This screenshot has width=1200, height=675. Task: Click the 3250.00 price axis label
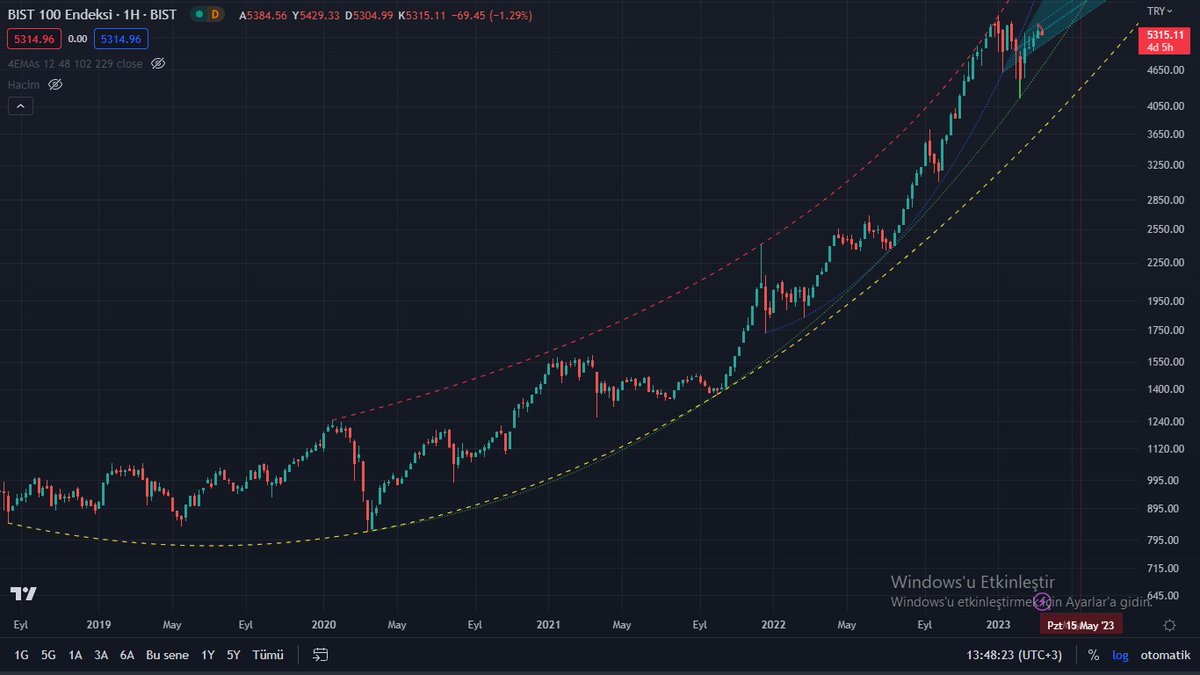click(1166, 165)
